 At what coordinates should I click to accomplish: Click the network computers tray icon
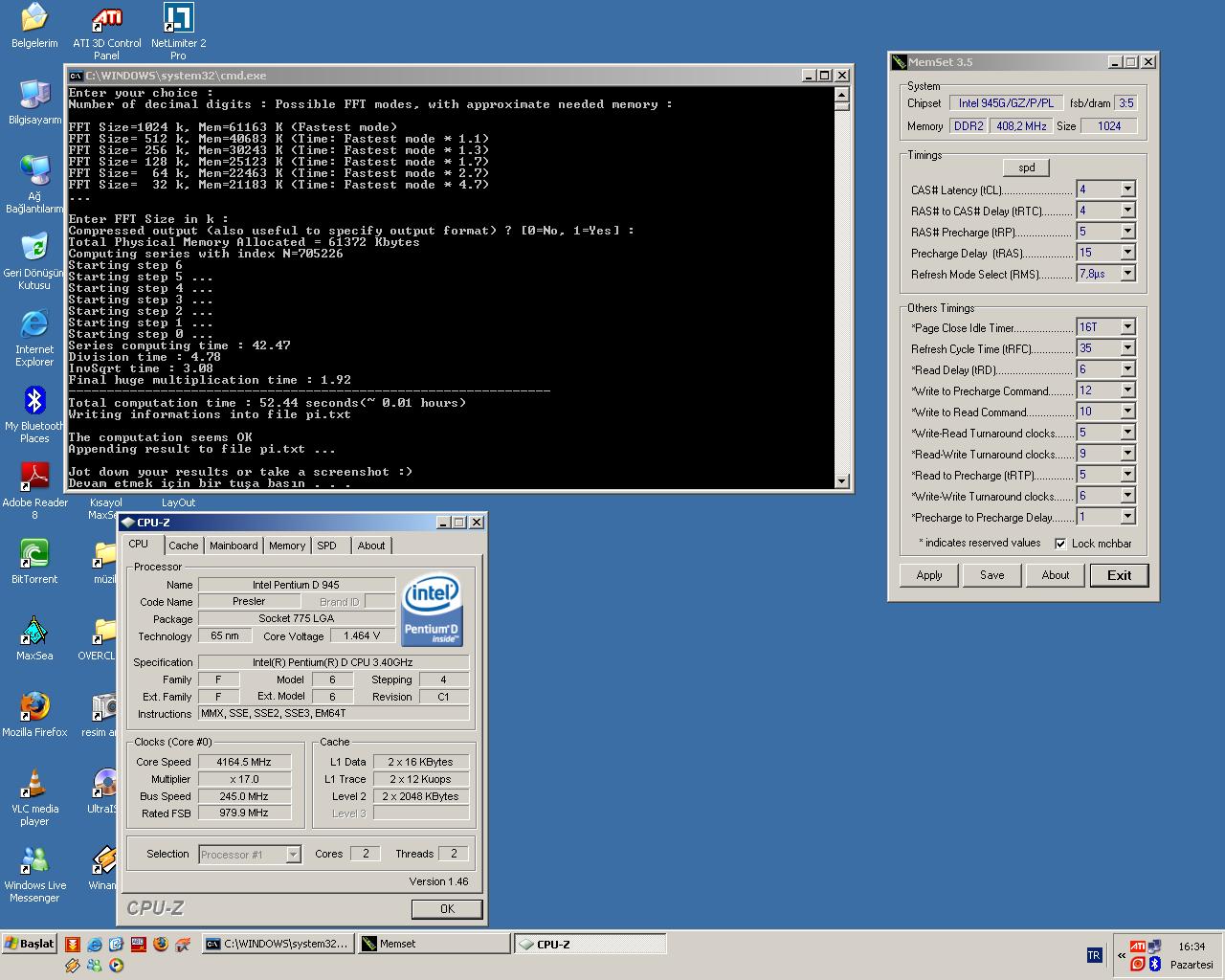click(1154, 947)
